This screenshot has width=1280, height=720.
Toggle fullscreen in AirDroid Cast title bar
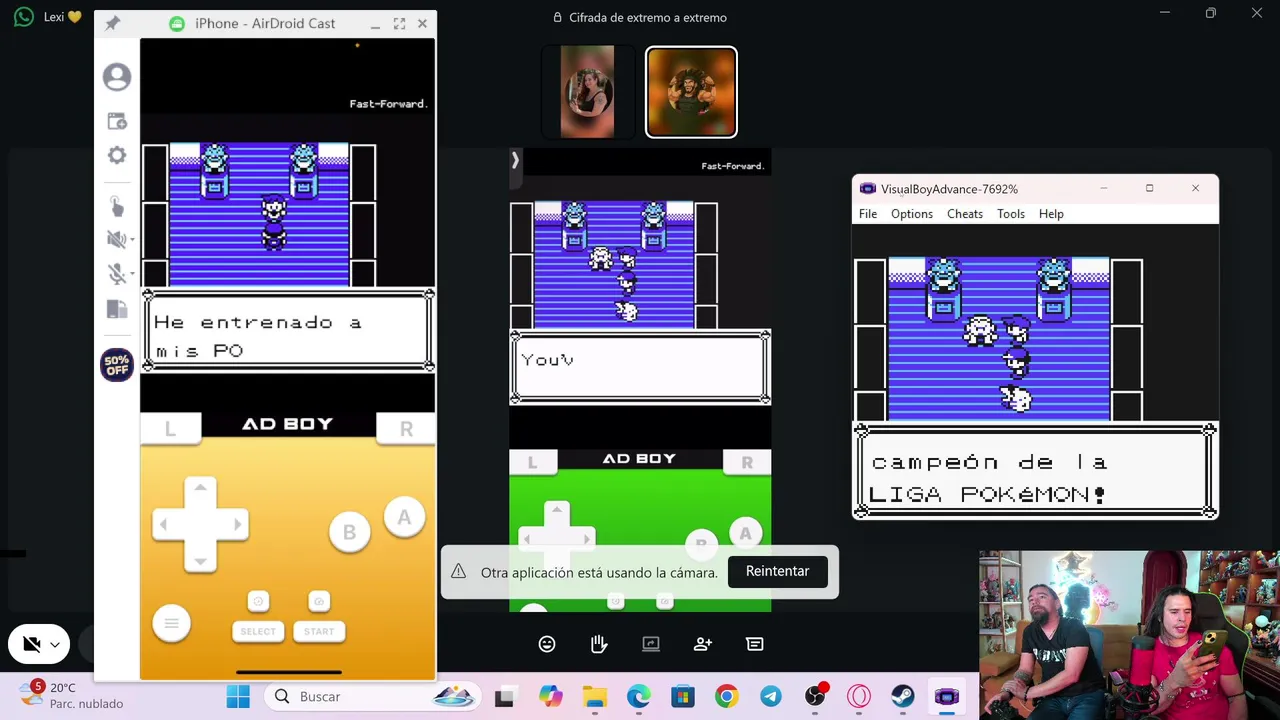click(x=399, y=23)
